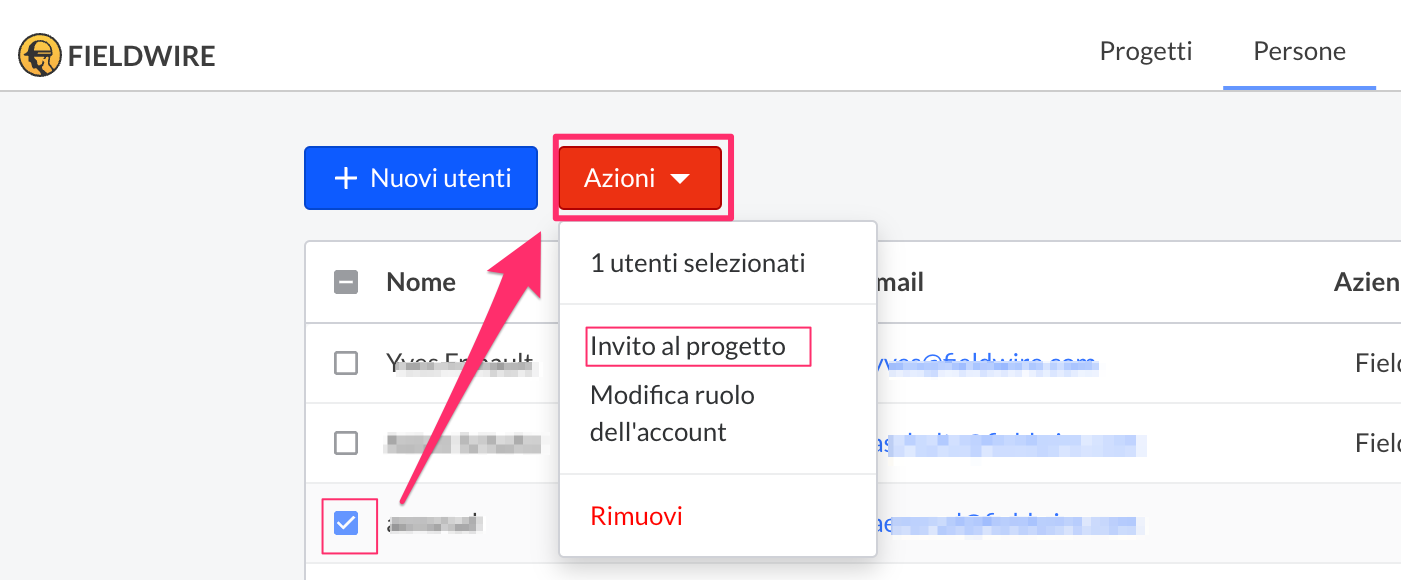Click the FIELDWIRE brand name text
The width and height of the screenshot is (1401, 580).
[142, 55]
